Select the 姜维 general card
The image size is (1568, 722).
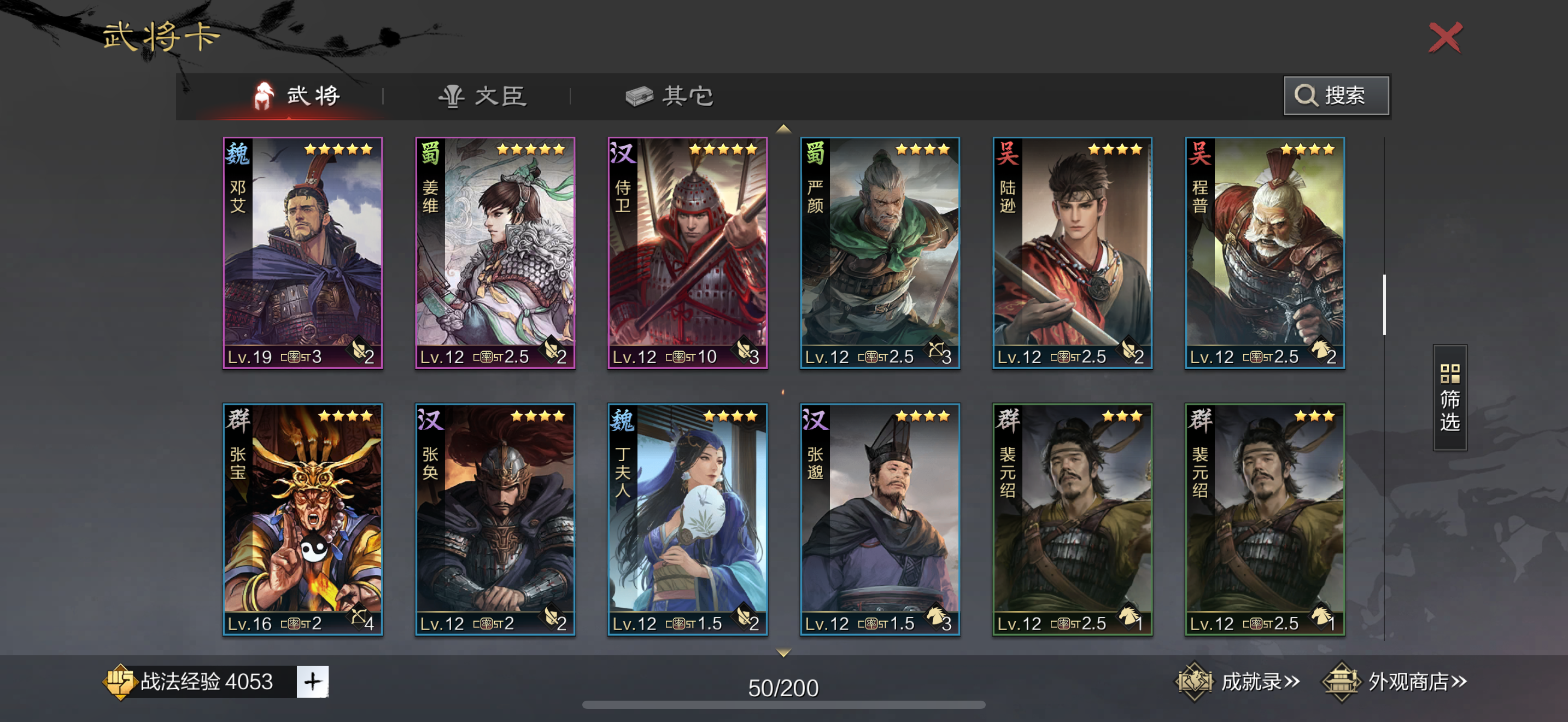(x=495, y=253)
